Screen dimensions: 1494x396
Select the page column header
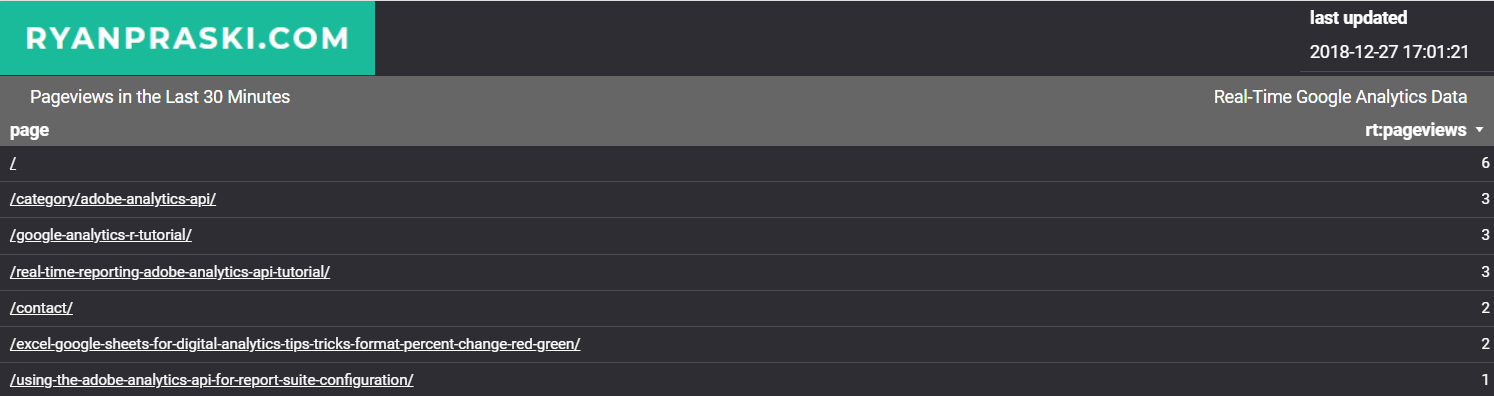tap(29, 130)
